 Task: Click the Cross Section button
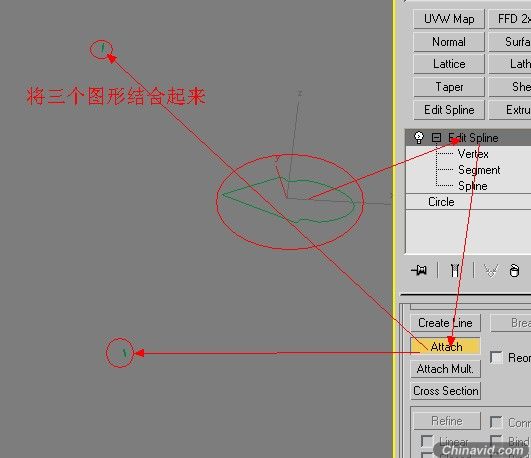[x=446, y=391]
